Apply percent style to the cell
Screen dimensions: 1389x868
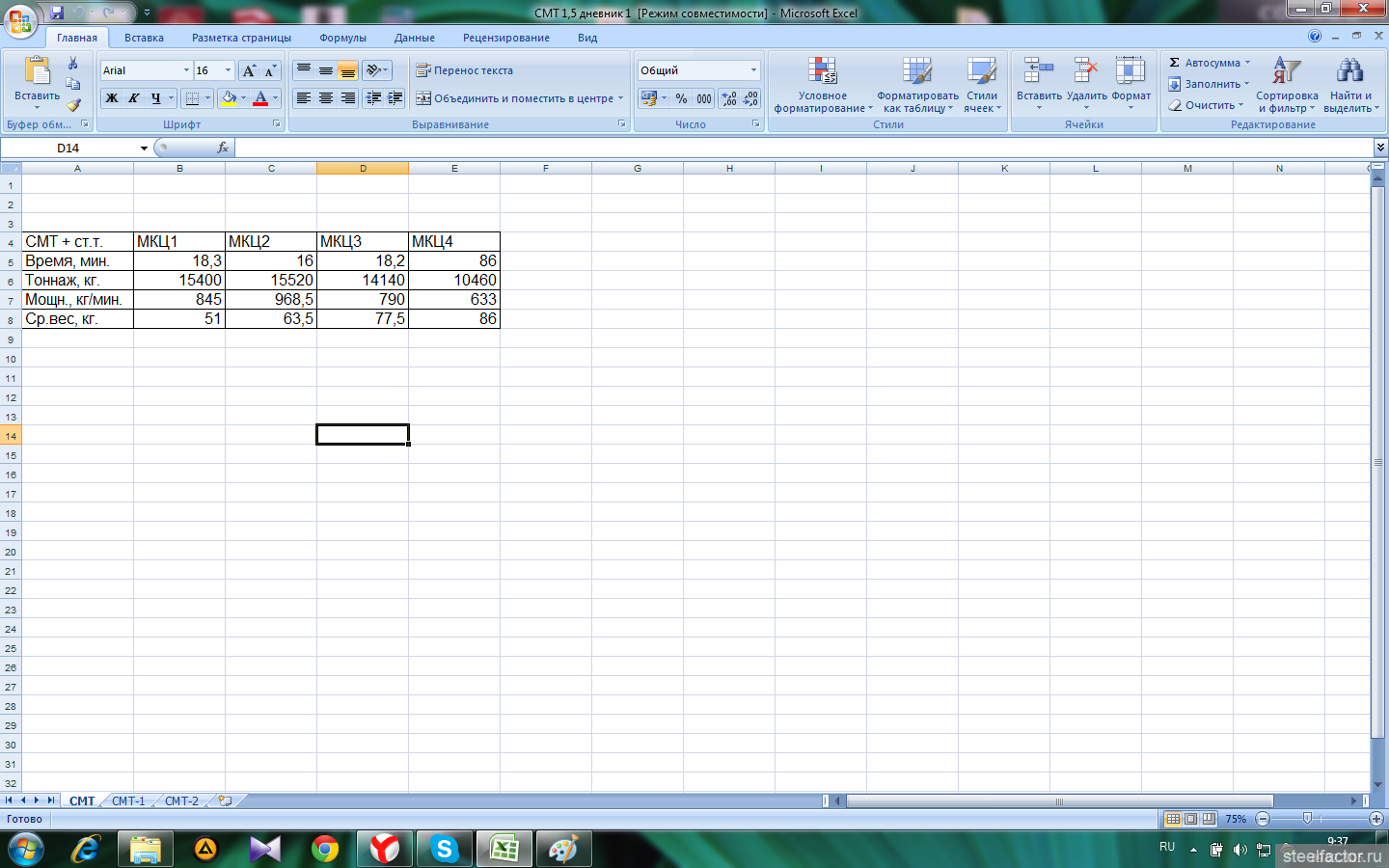point(681,98)
